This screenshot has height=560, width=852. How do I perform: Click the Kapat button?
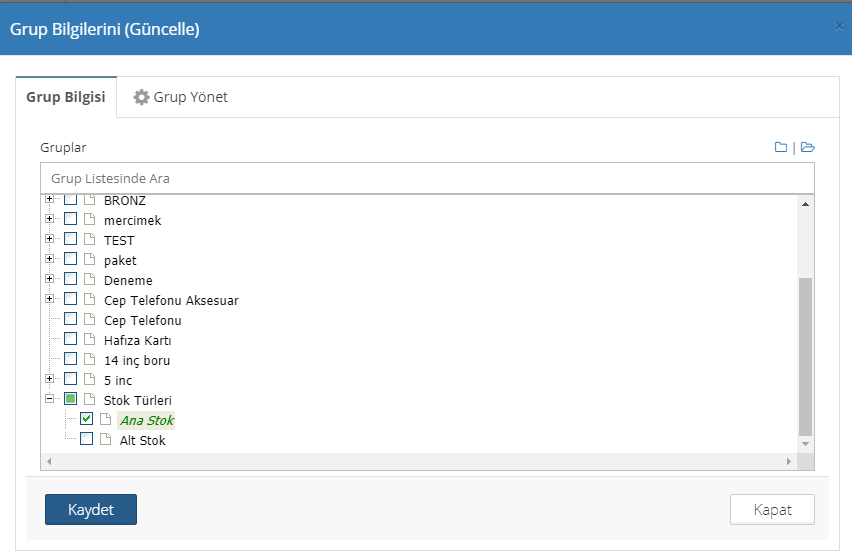[x=772, y=509]
